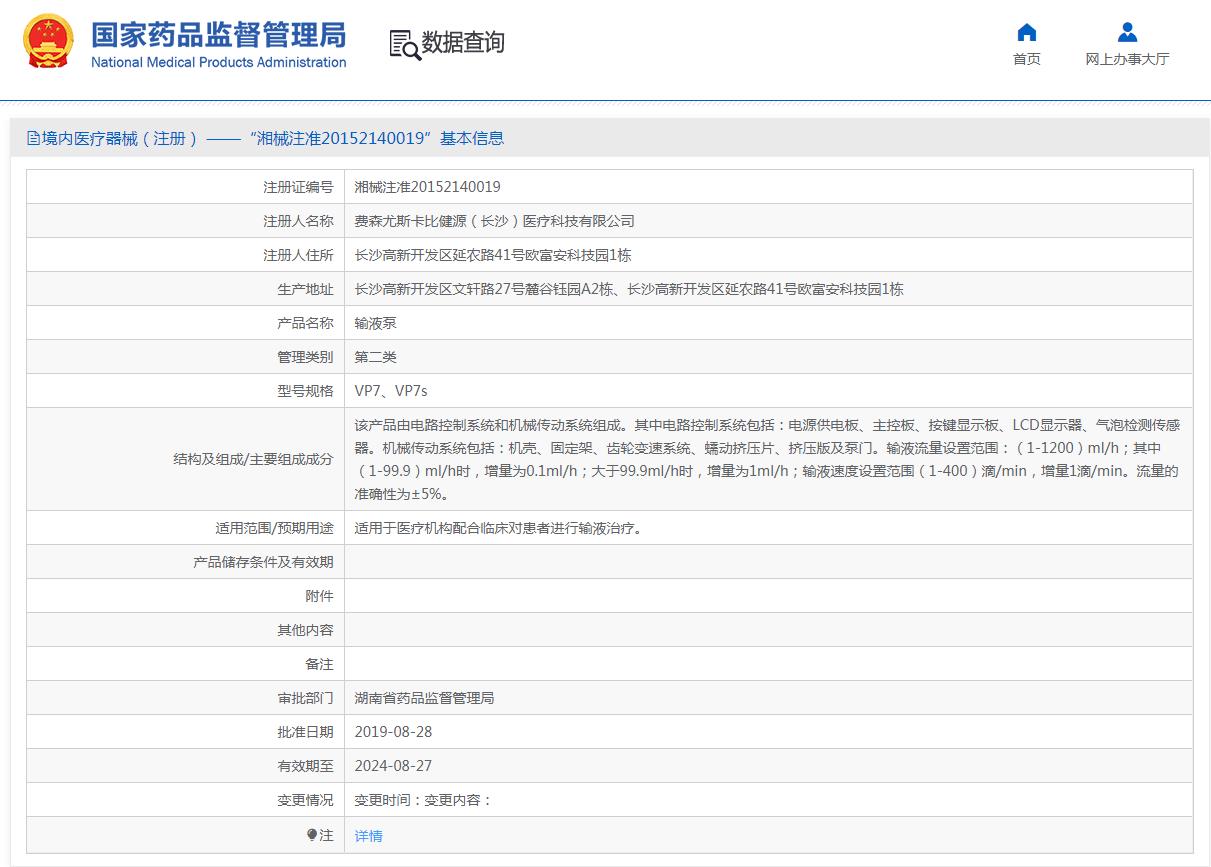Viewport: 1211px width, 867px height.
Task: Open the 详情 link
Action: [369, 836]
